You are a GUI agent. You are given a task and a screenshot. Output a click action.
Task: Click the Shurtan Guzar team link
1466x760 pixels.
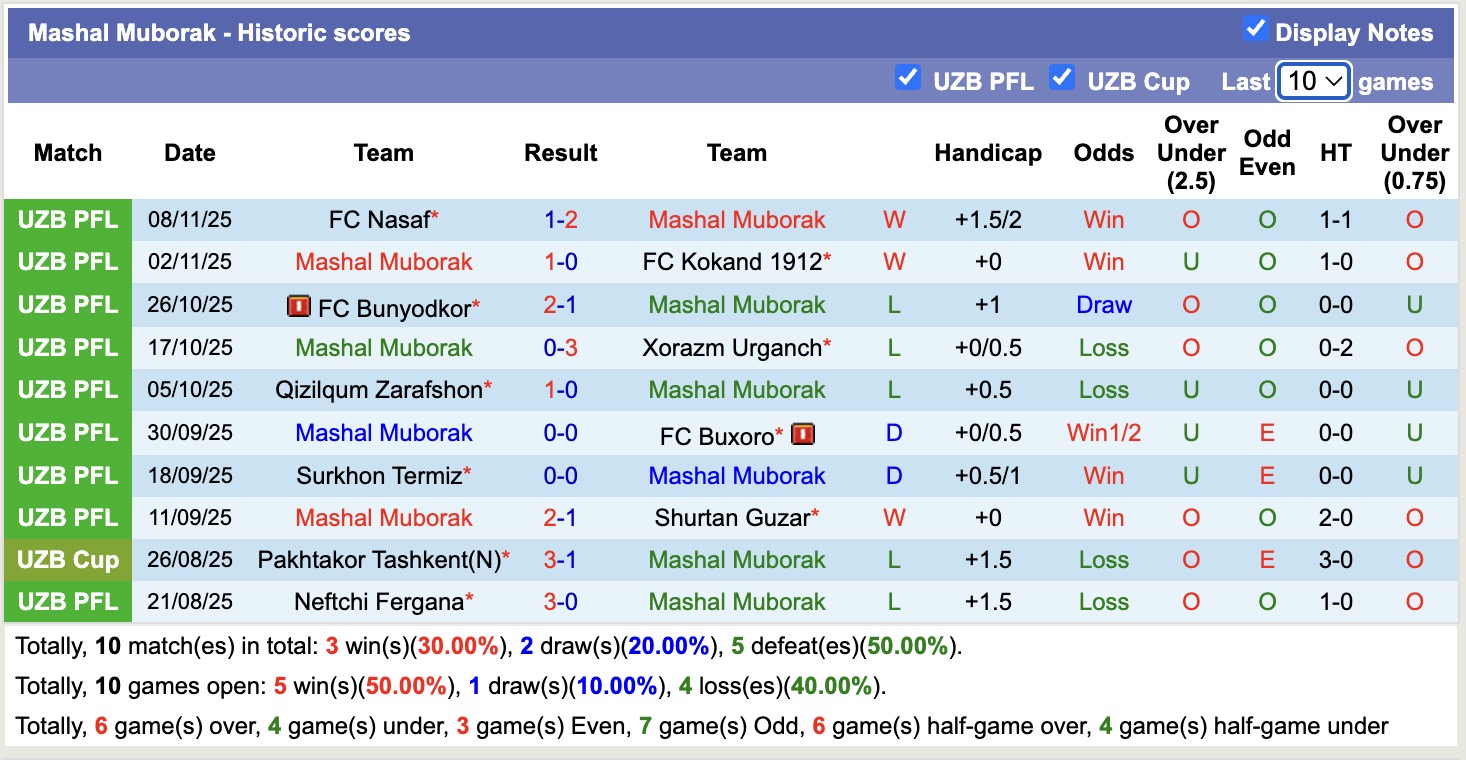[x=732, y=518]
